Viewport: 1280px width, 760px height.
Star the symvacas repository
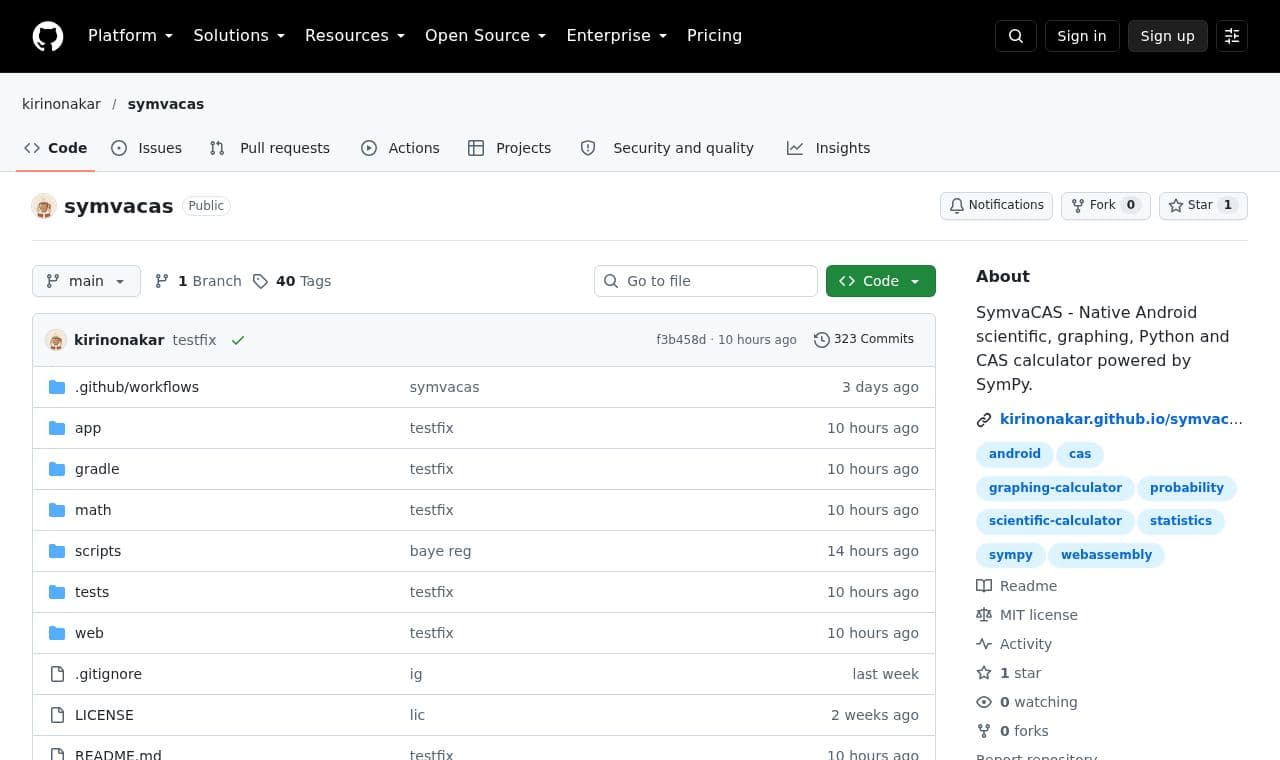1203,205
